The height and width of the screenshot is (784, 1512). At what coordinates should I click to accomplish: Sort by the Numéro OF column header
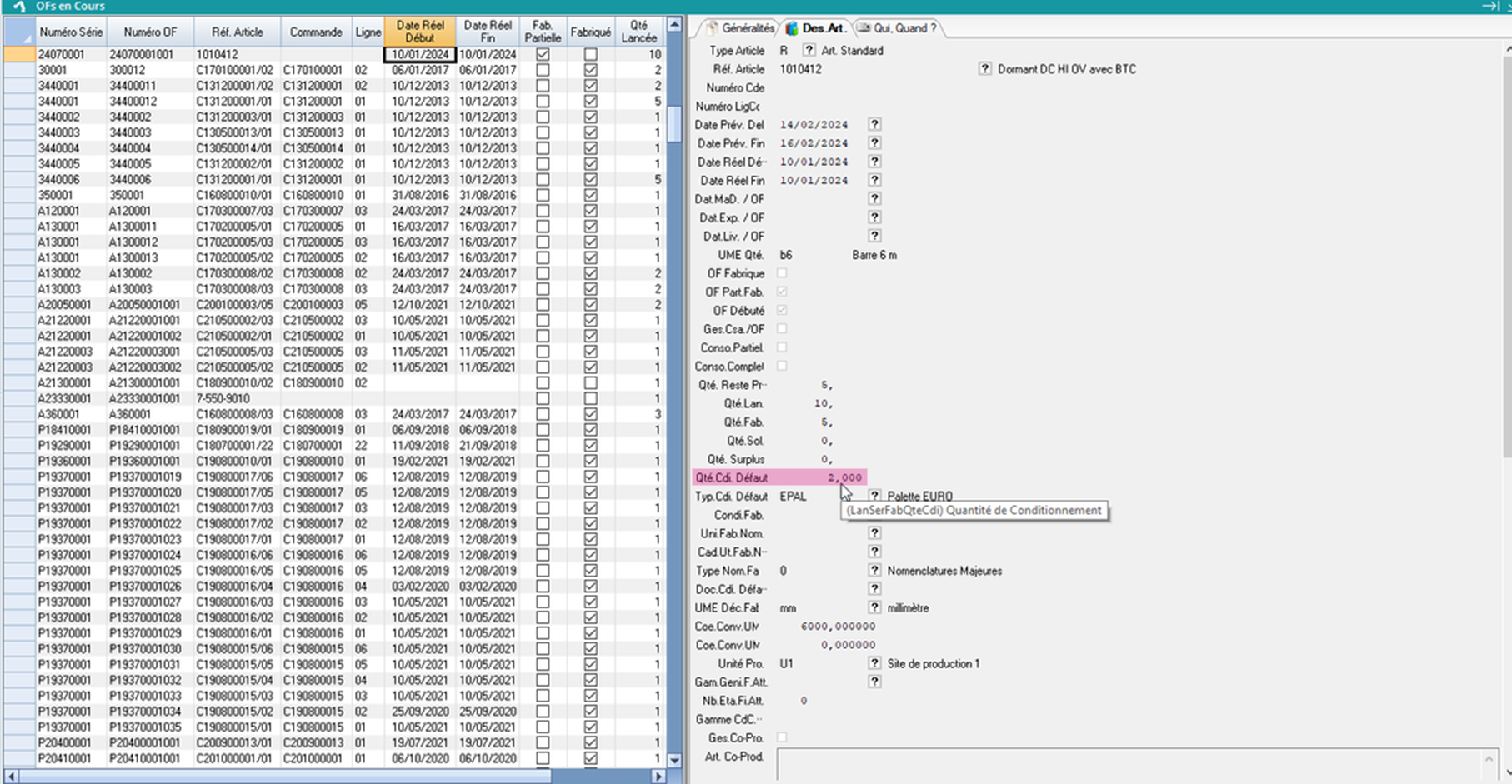(x=150, y=32)
